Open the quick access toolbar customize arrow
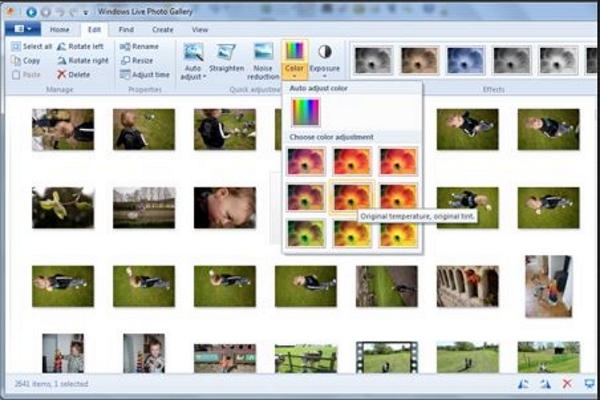The width and height of the screenshot is (600, 400). (86, 13)
